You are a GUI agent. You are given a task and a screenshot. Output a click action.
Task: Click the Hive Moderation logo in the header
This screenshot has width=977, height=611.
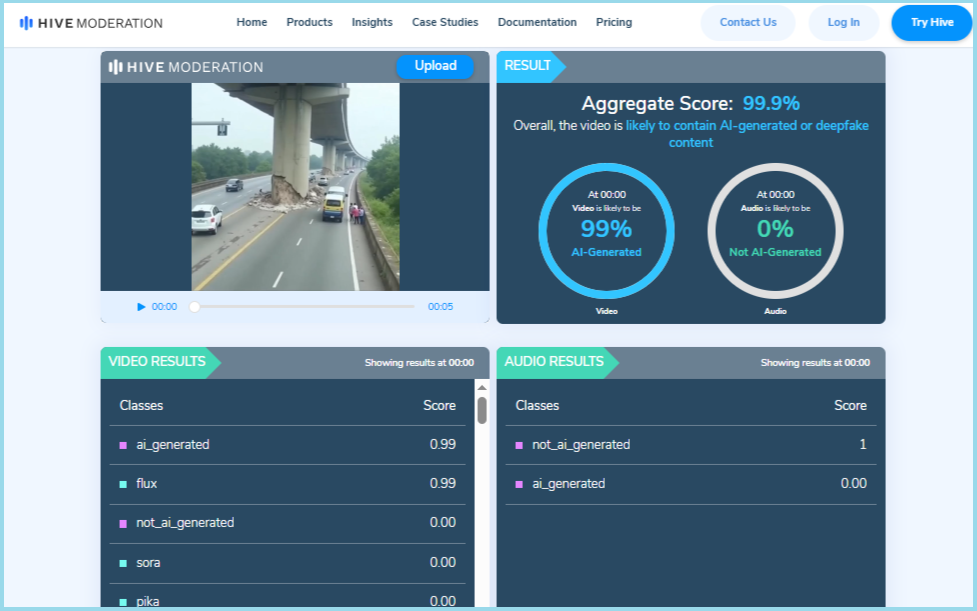tap(91, 23)
